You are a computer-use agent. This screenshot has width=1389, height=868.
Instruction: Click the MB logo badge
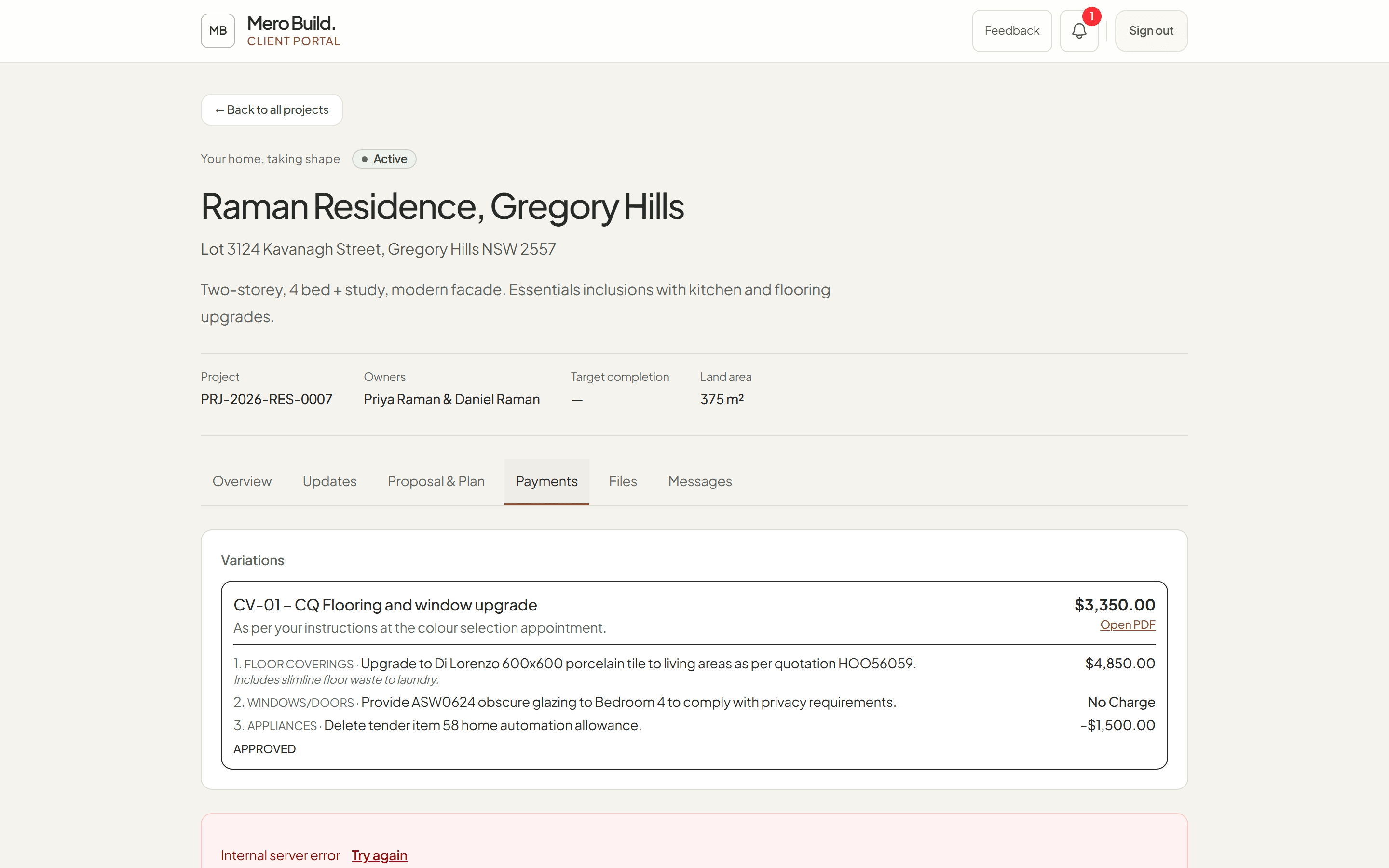pyautogui.click(x=218, y=31)
